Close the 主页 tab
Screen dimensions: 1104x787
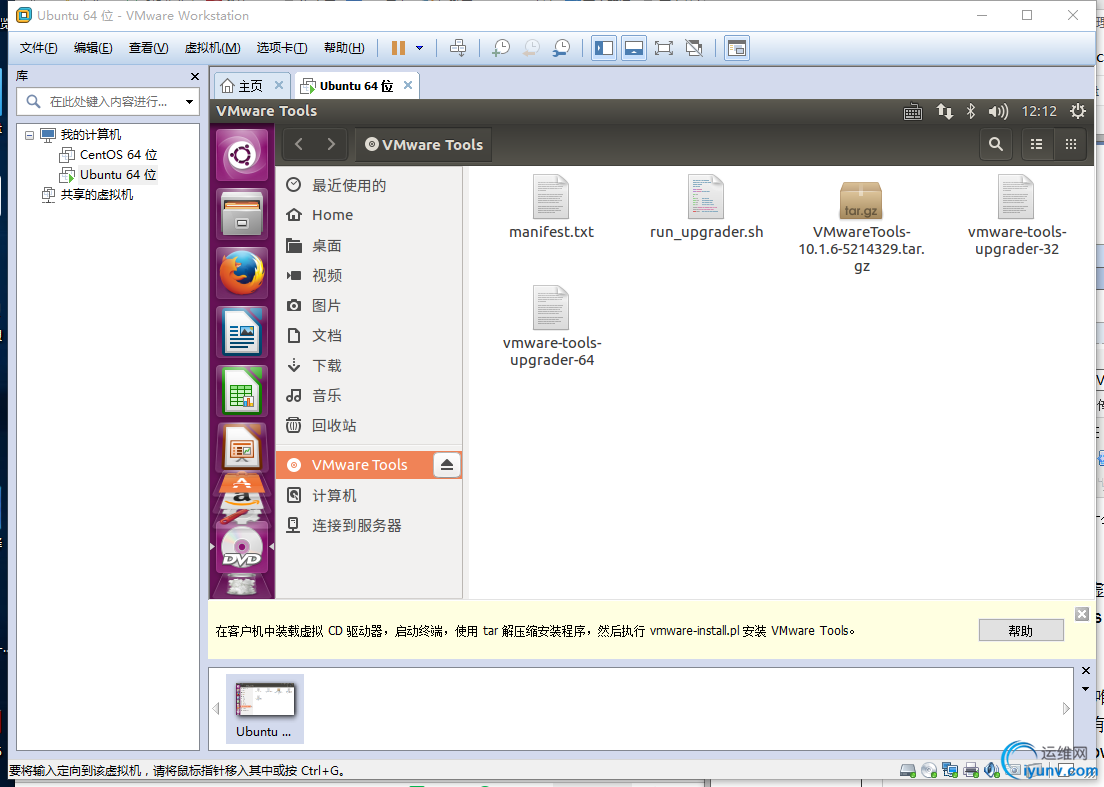(279, 85)
